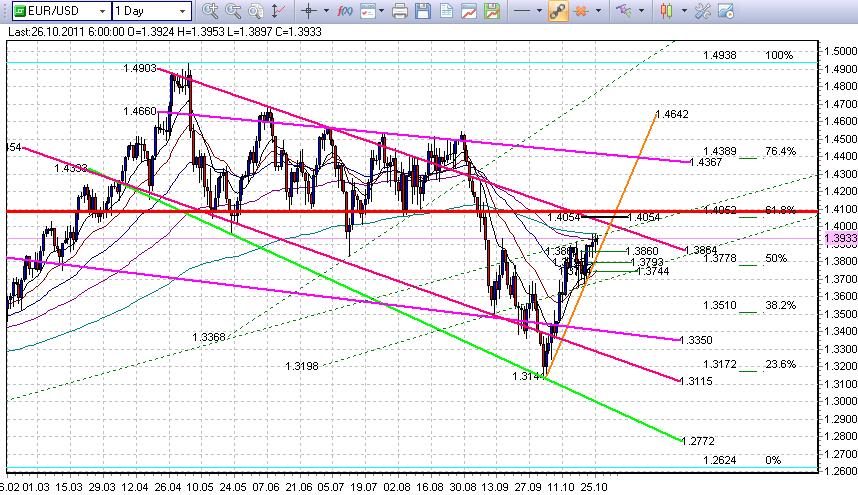Click the printer icon
858x495 pixels.
[x=400, y=10]
